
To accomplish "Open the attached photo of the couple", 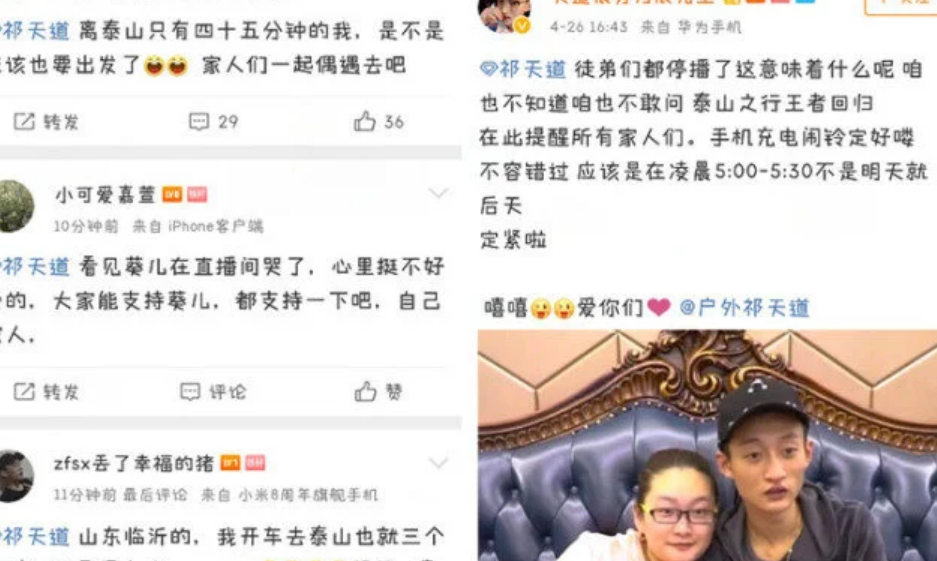I will 707,446.
